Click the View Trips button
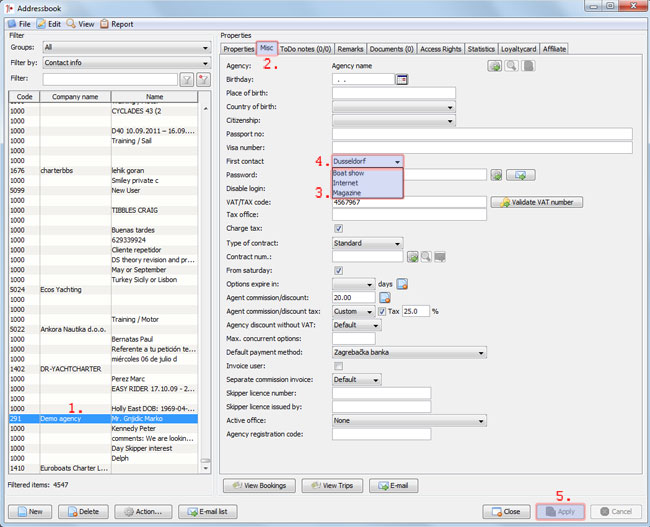650x527 pixels. [332, 486]
